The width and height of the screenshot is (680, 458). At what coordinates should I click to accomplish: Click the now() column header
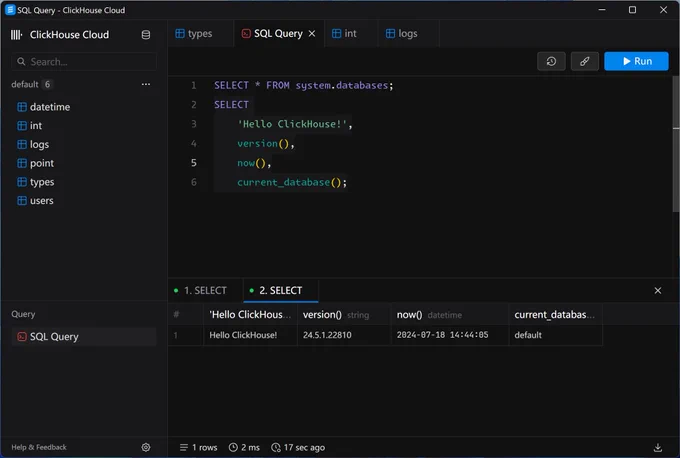click(x=450, y=314)
